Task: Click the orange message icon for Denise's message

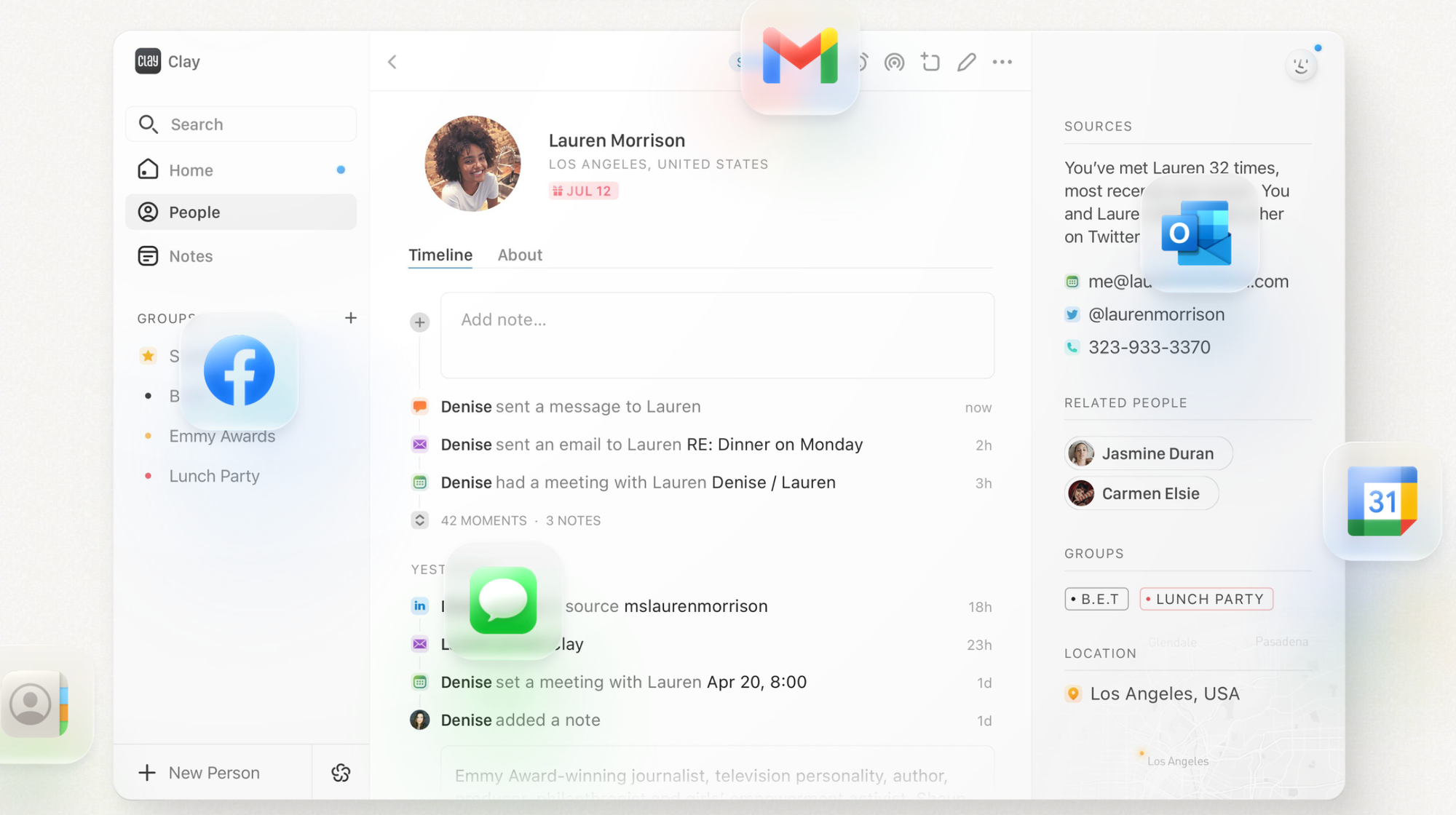Action: [420, 407]
